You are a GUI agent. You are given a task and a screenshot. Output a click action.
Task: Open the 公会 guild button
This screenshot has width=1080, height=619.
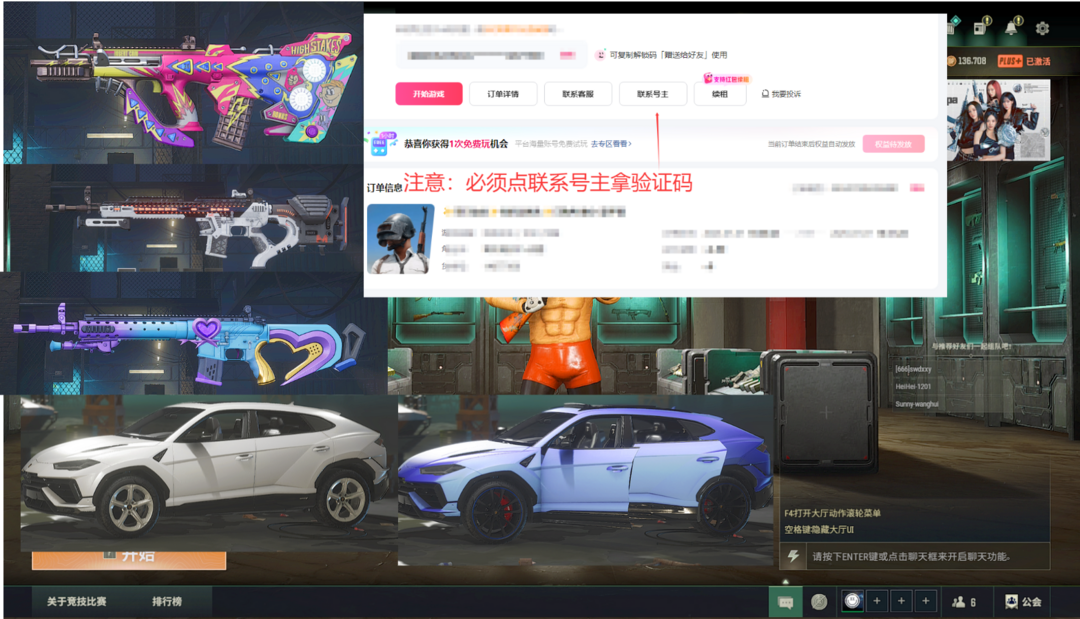coord(1023,602)
